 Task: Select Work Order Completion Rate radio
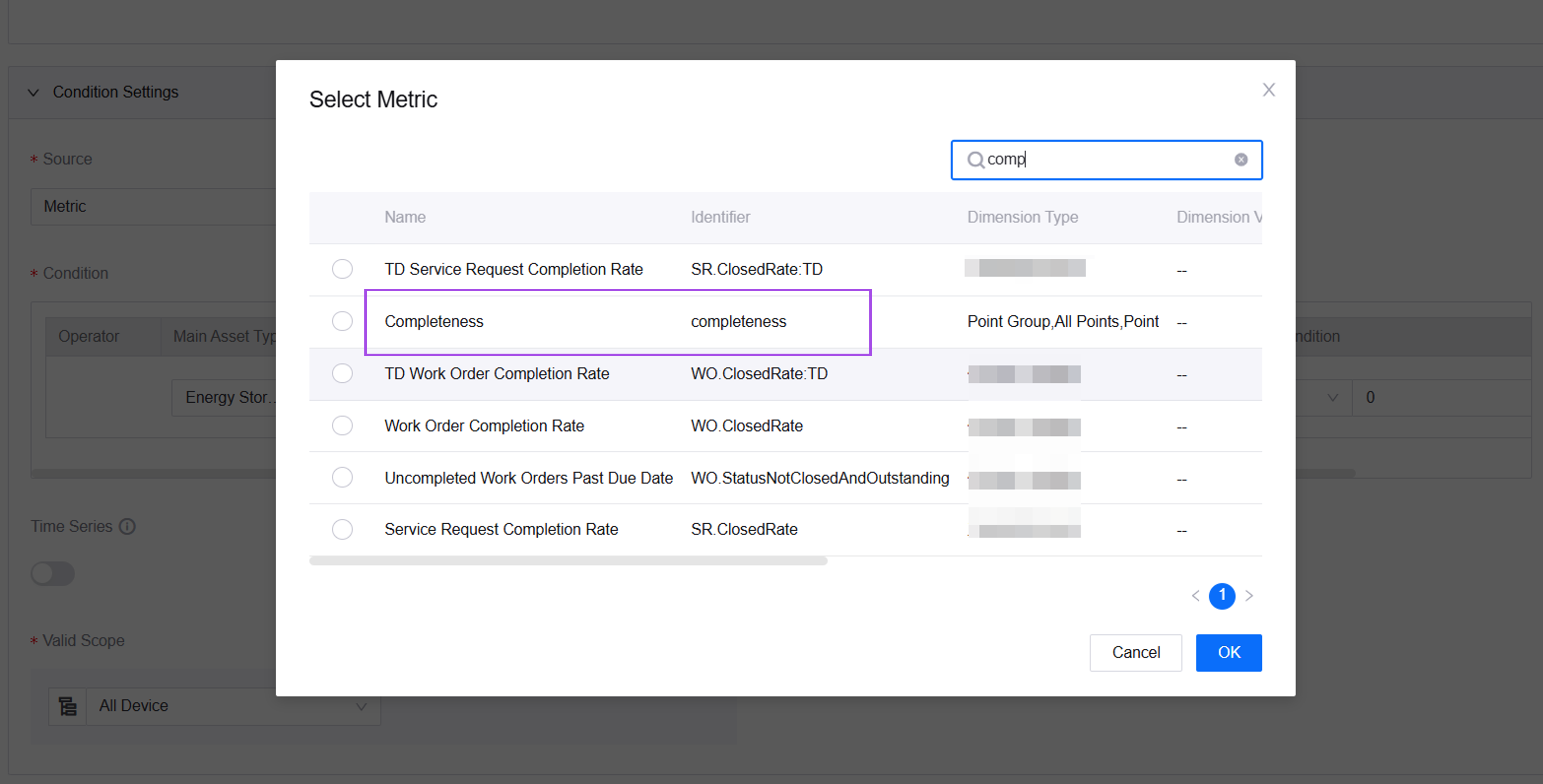[x=342, y=425]
